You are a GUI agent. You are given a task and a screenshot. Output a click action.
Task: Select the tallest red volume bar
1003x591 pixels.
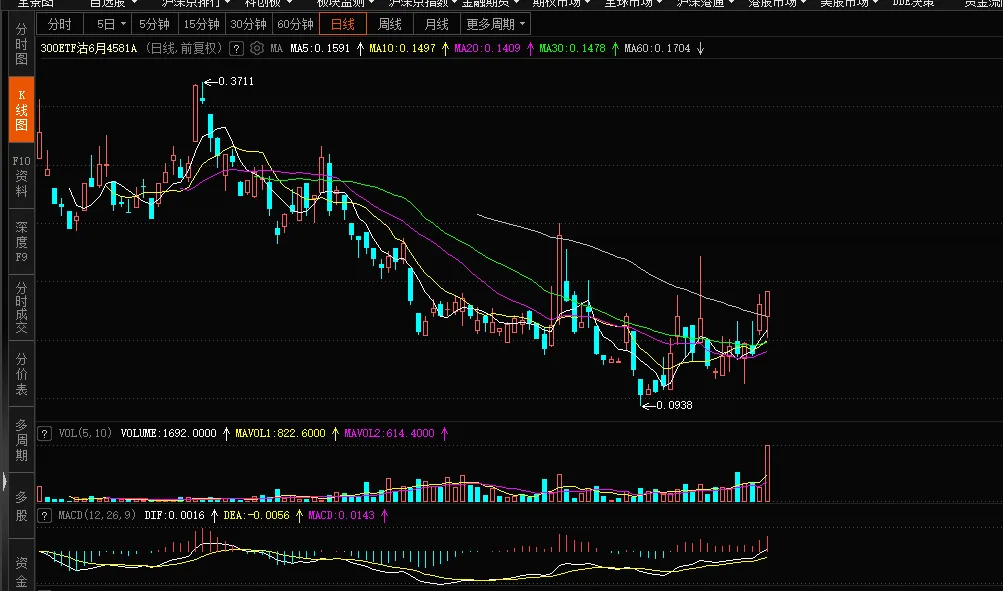[x=767, y=473]
